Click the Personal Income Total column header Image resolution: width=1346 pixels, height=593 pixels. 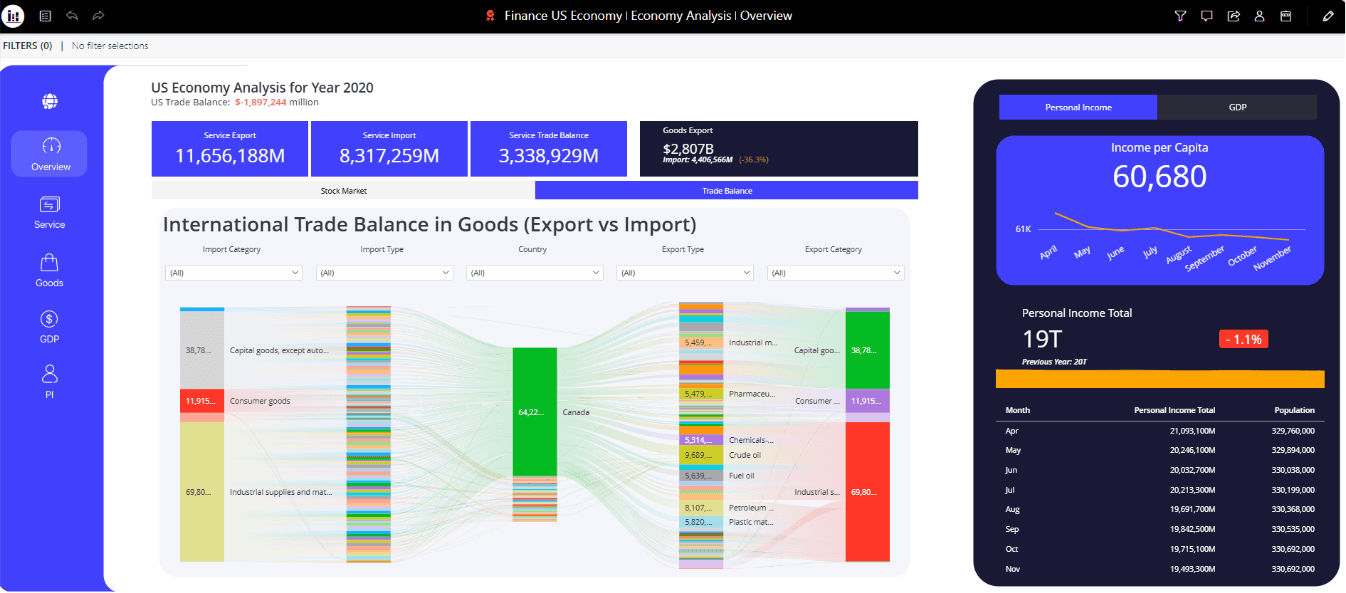[x=1174, y=410]
